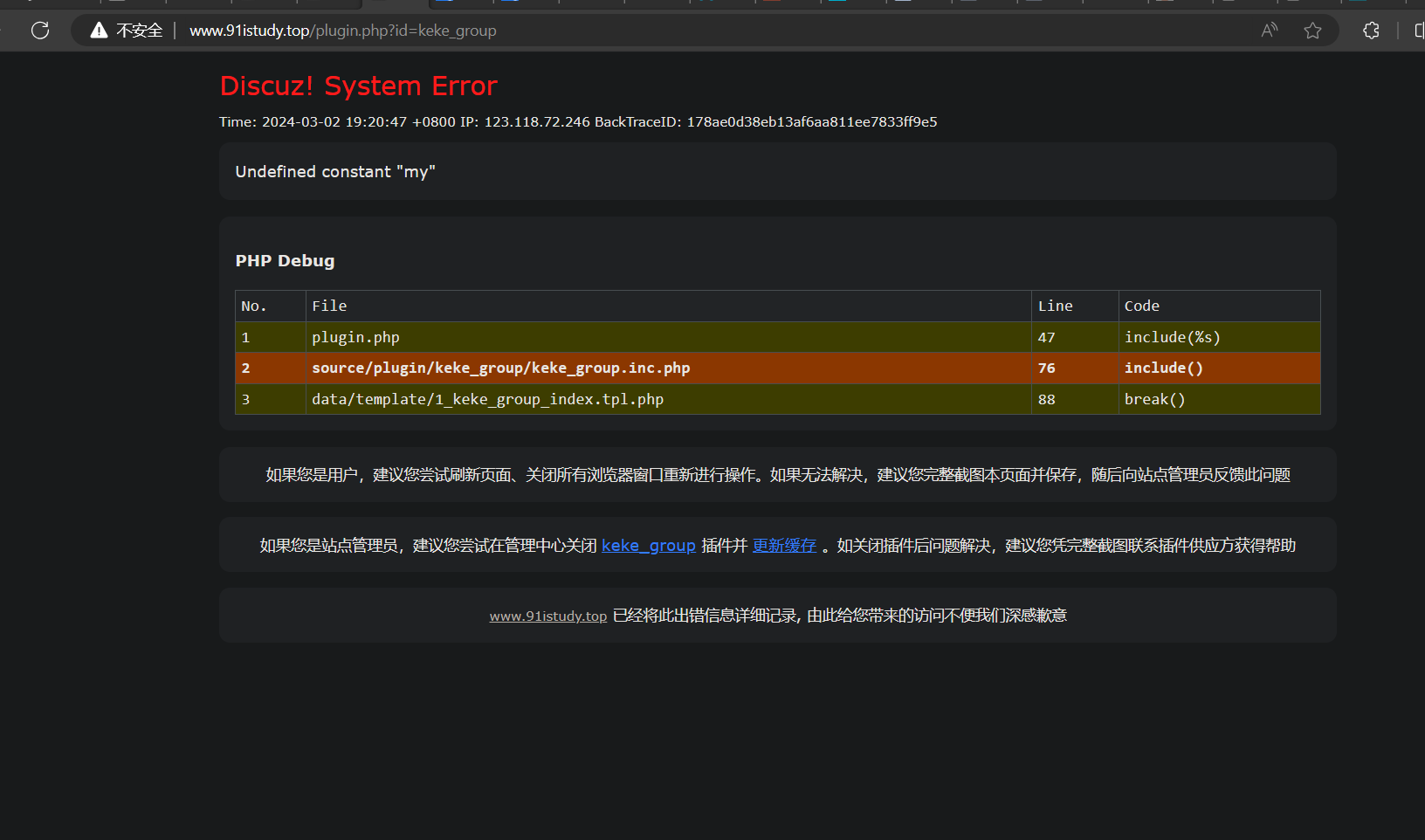Click the File column header

click(x=329, y=306)
